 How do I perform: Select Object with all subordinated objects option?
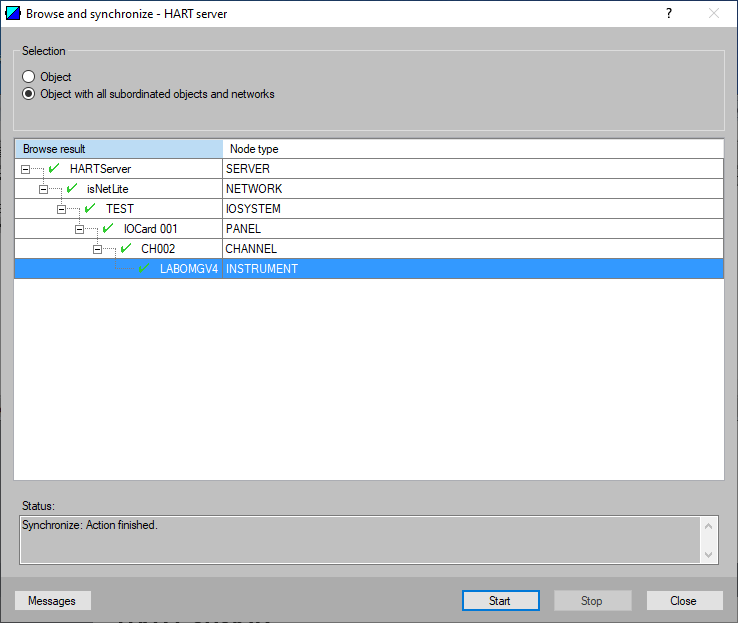tap(29, 94)
